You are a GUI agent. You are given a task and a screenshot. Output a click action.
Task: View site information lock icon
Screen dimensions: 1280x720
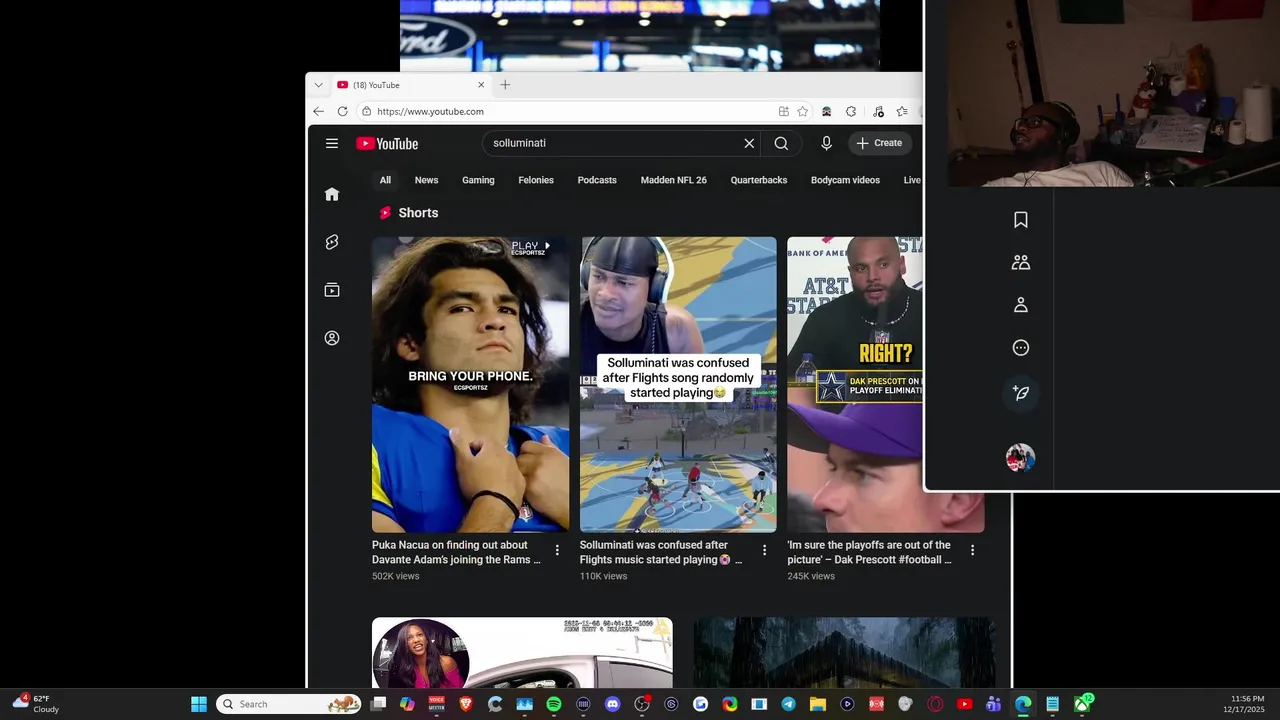(367, 111)
